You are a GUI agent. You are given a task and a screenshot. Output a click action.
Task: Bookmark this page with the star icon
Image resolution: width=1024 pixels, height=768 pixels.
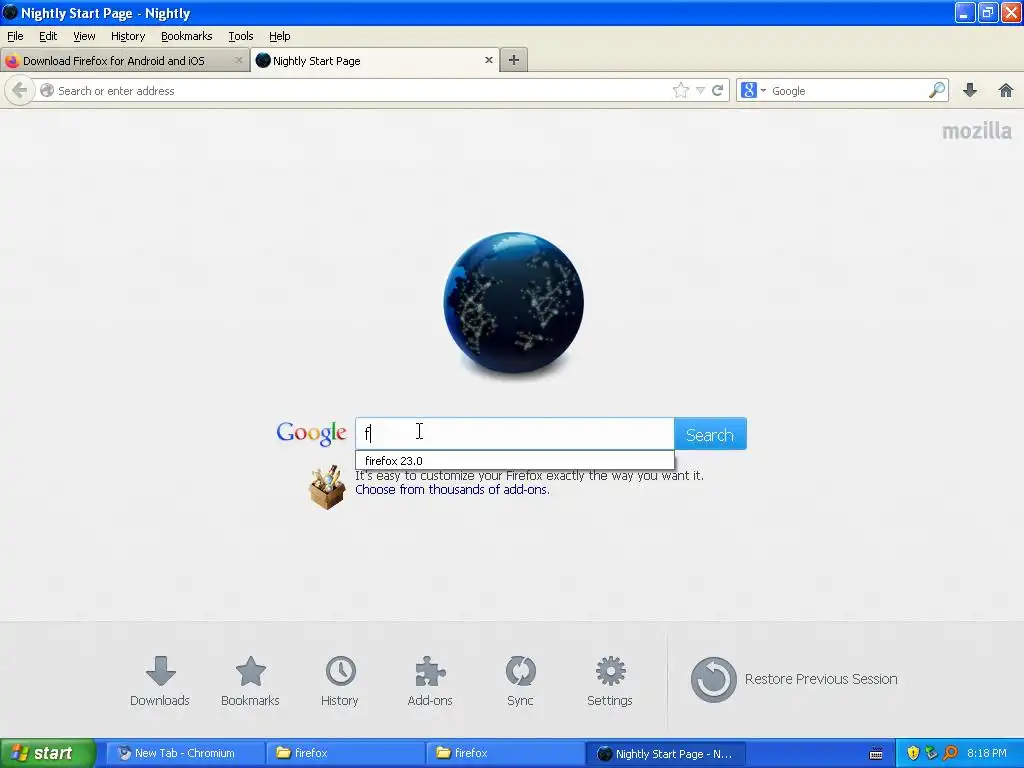680,90
